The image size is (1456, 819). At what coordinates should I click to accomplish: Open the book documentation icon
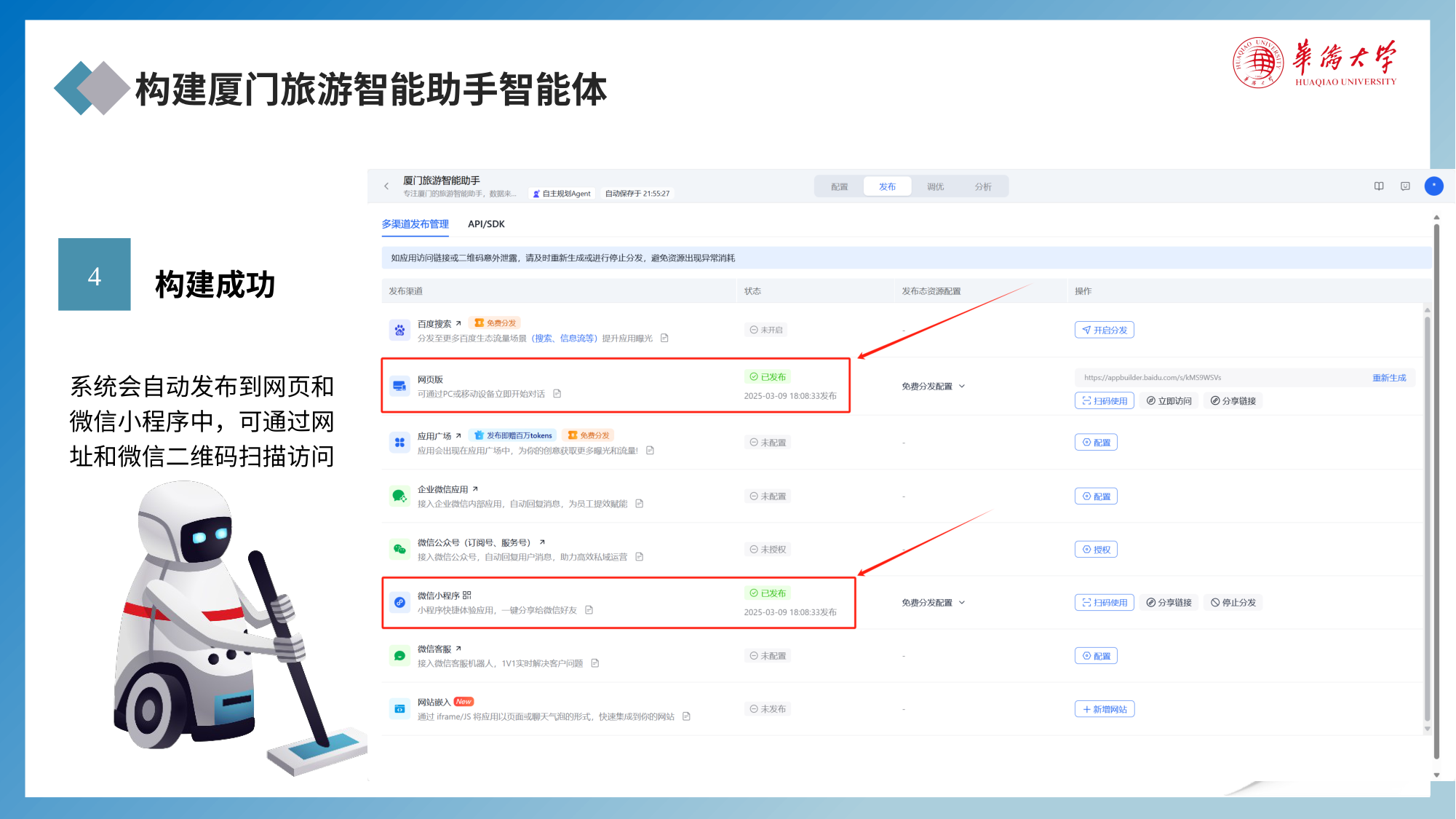tap(1379, 186)
